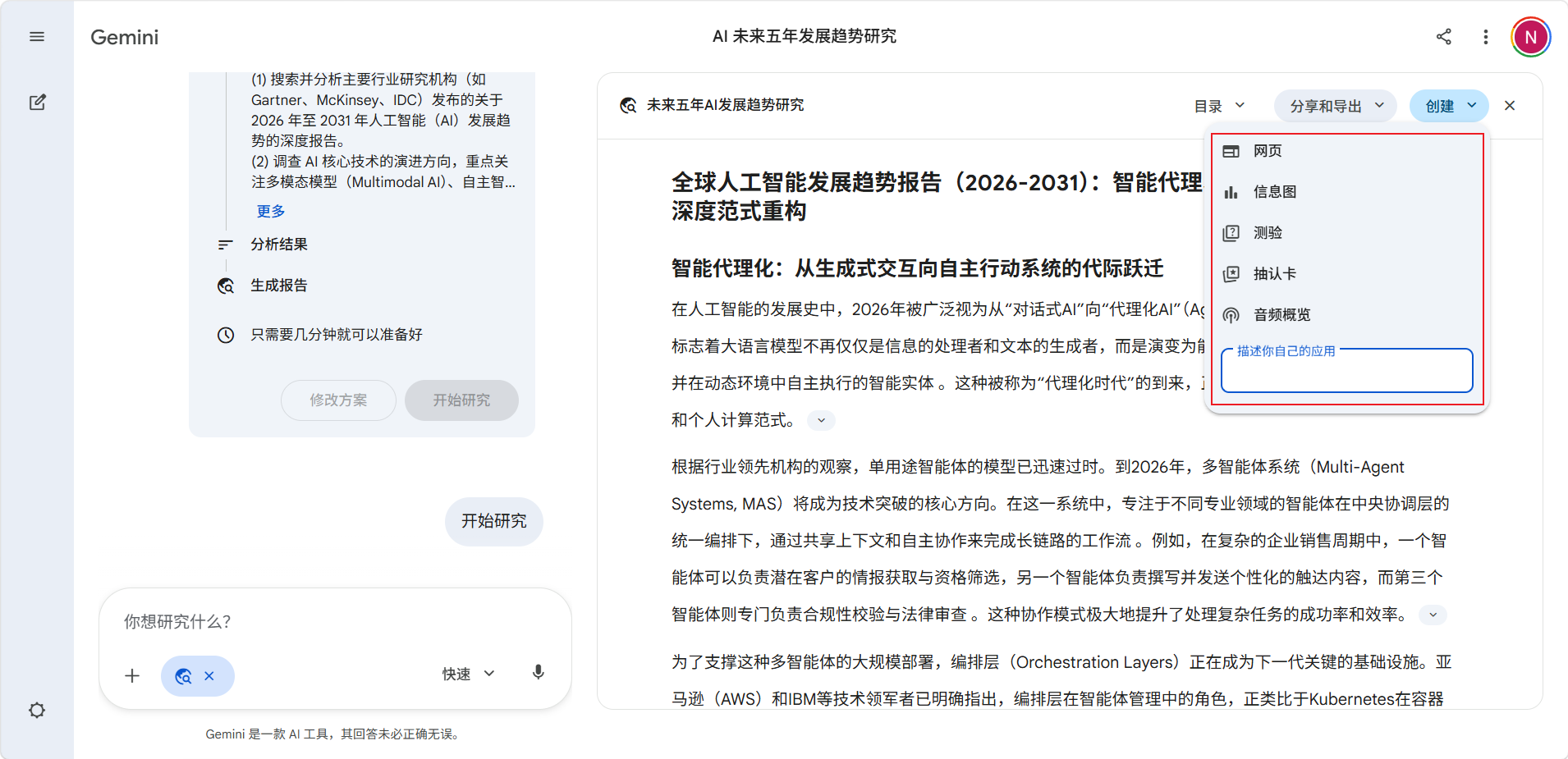The image size is (1568, 759).
Task: Click the microphone voice input icon
Action: point(539,674)
